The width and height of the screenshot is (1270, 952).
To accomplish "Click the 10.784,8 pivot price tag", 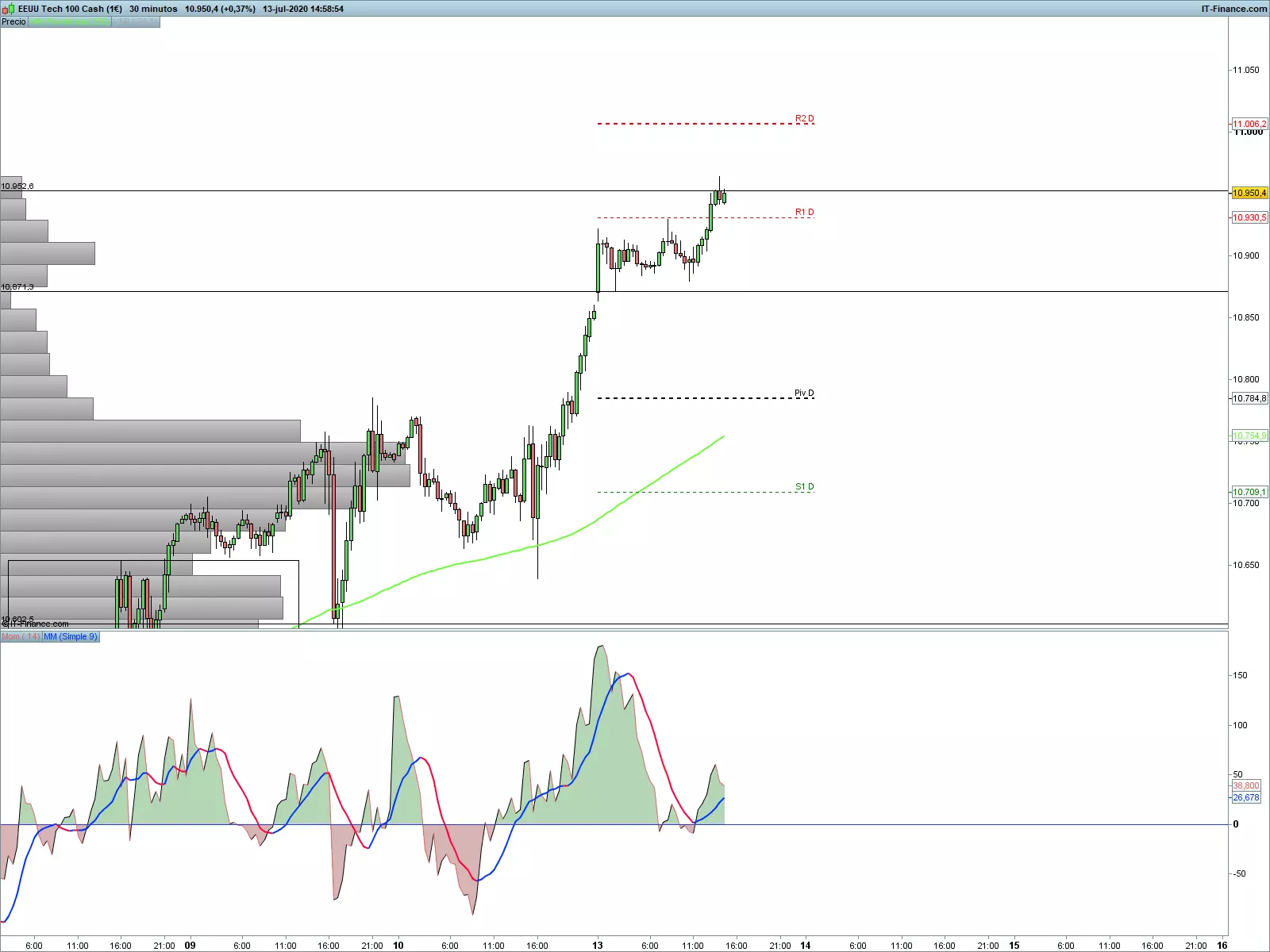I will tap(1249, 398).
